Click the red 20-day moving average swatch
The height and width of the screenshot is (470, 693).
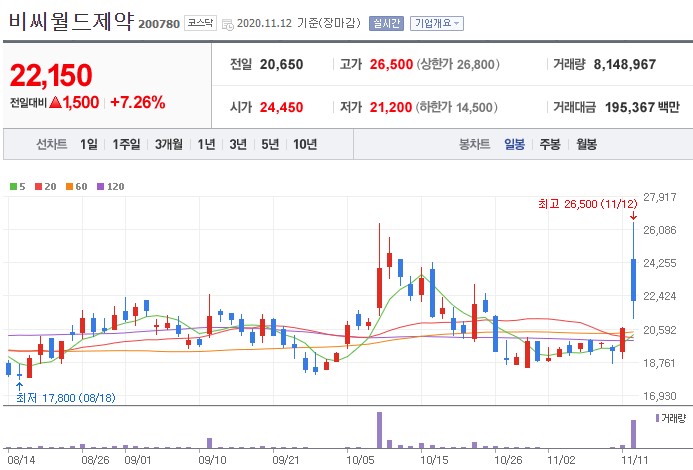38,187
